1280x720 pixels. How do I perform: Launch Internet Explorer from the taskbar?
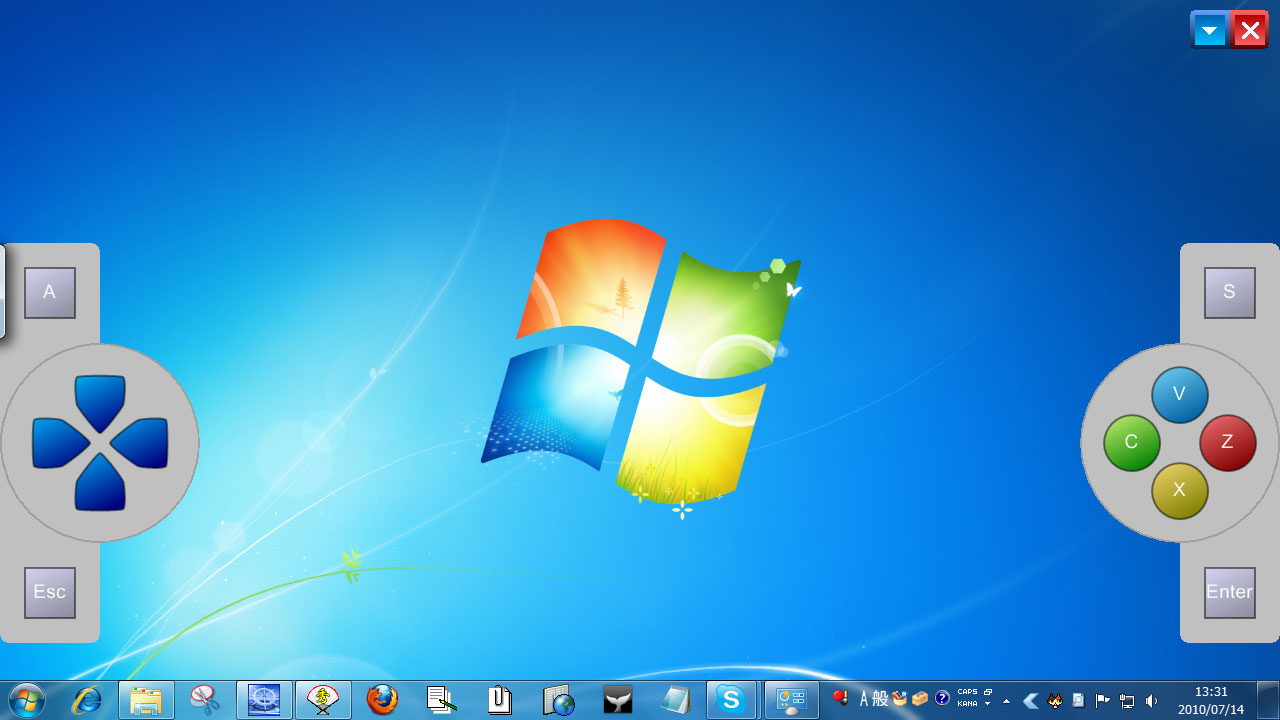click(87, 700)
